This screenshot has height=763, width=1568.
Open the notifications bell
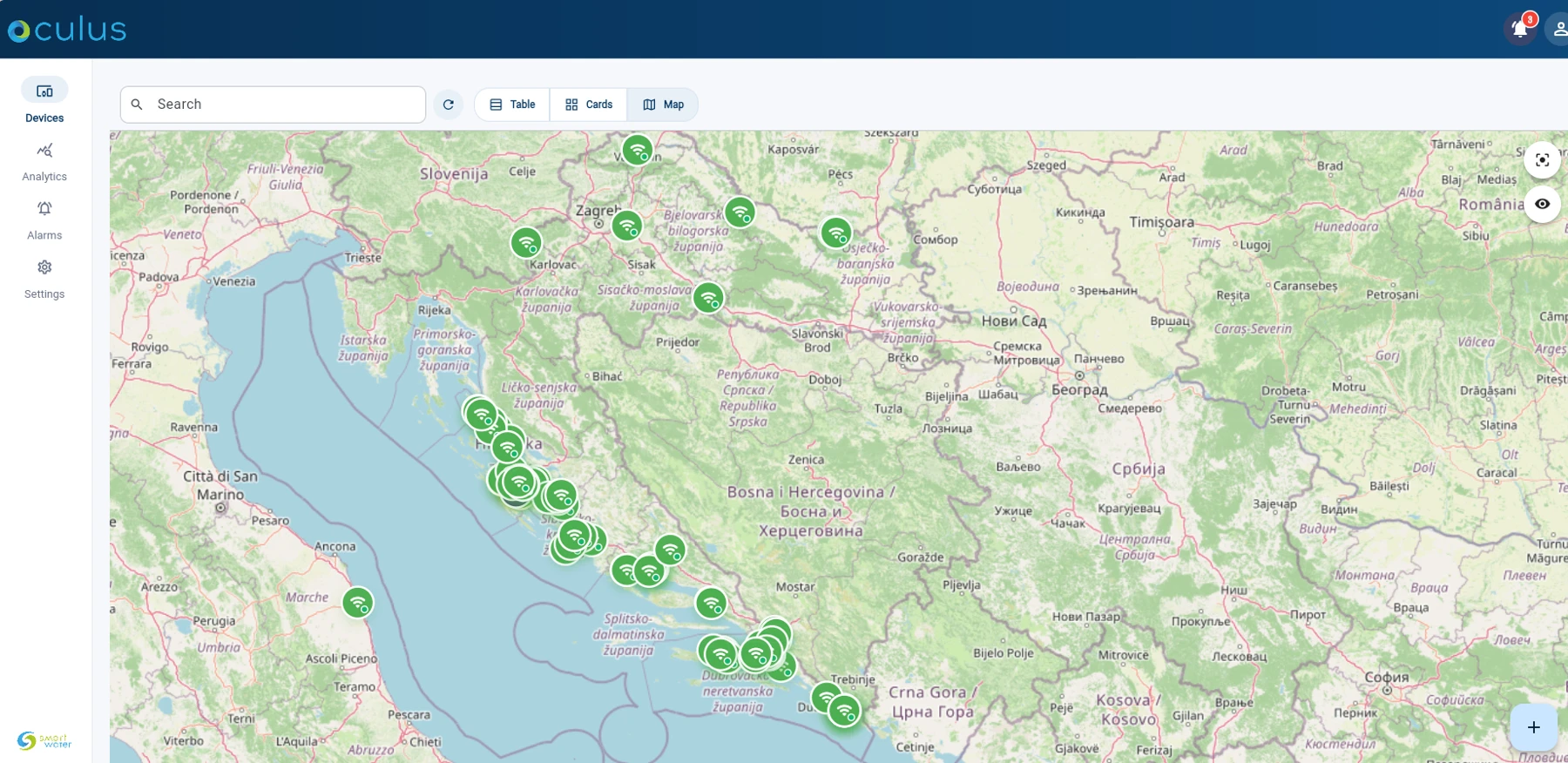[1520, 29]
